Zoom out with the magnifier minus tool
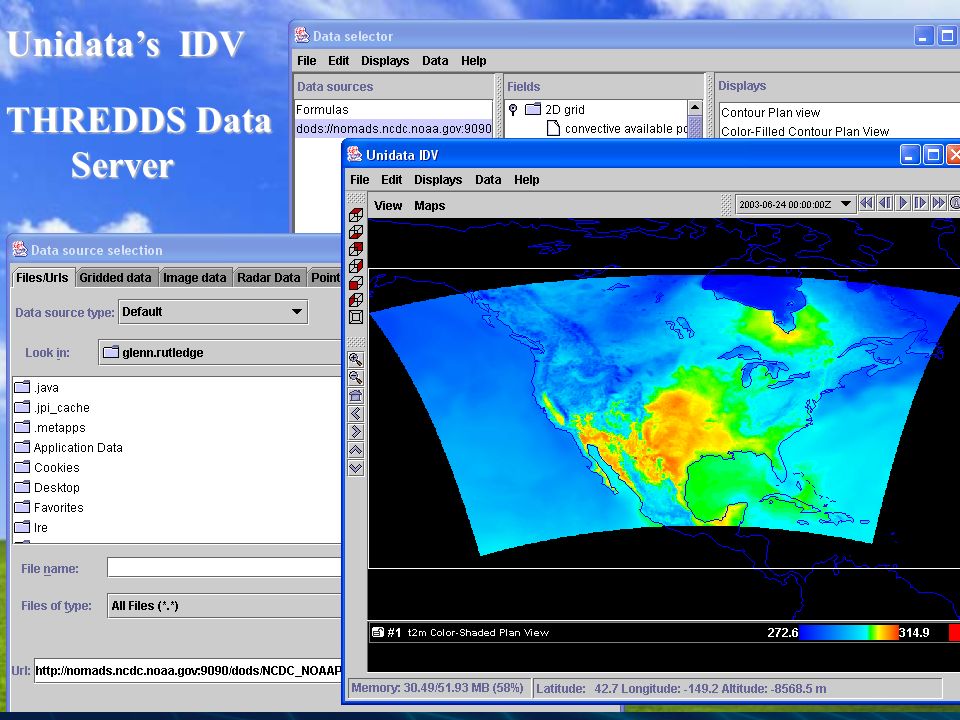 (x=356, y=378)
